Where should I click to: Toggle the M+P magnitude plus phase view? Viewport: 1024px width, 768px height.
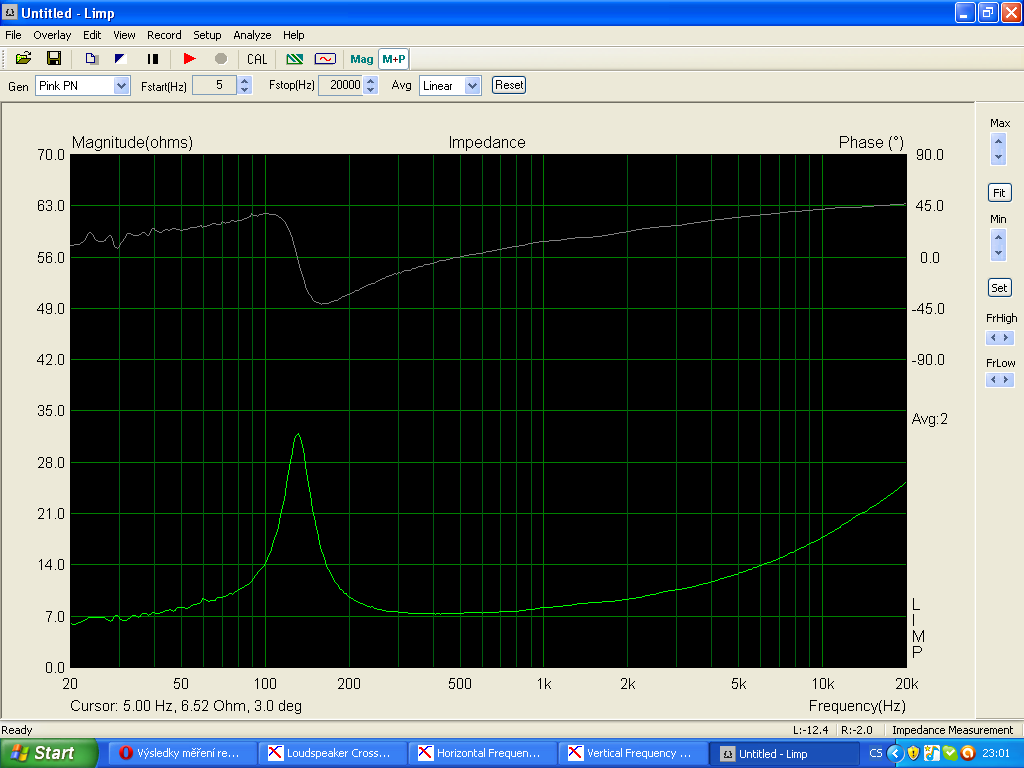394,59
